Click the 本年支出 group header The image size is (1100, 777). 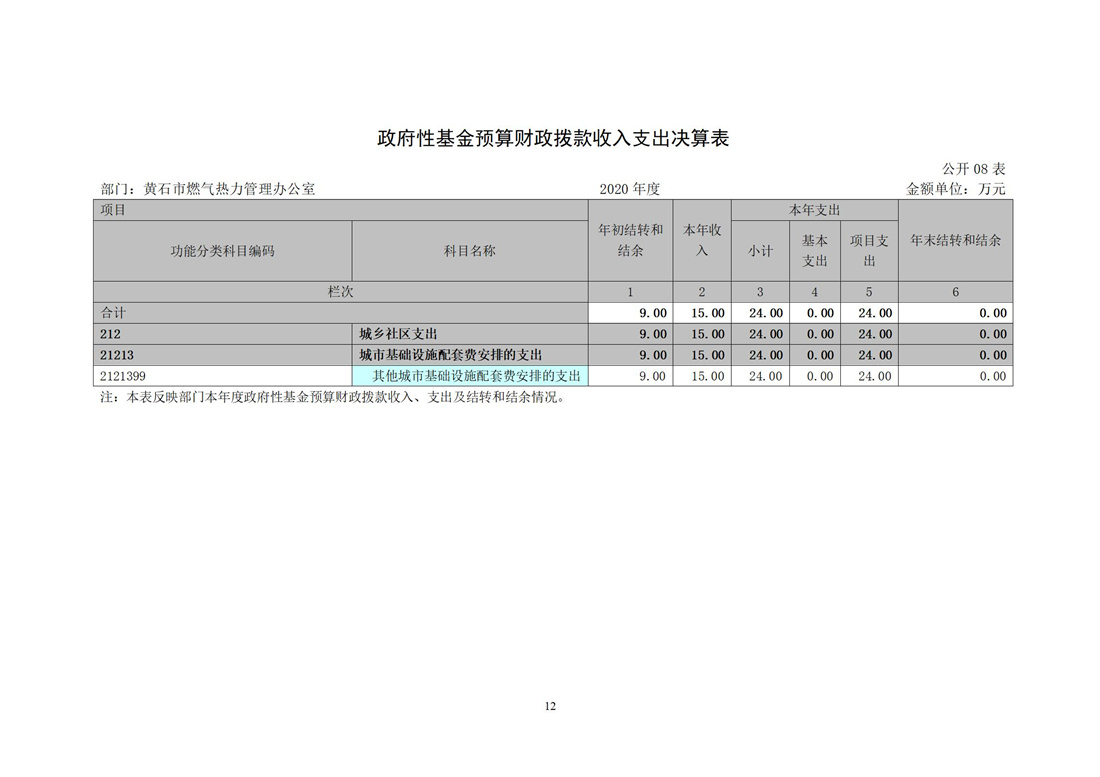tap(814, 210)
